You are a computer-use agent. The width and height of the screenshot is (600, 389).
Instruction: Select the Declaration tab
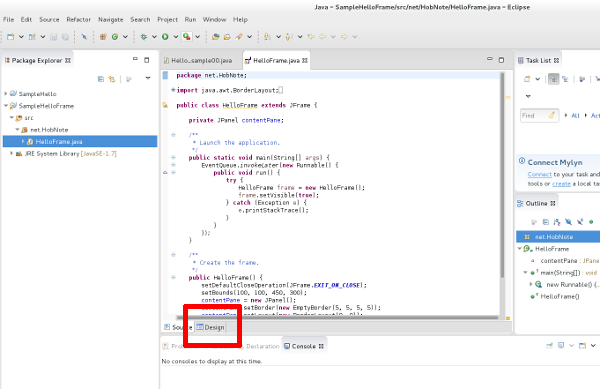click(262, 346)
